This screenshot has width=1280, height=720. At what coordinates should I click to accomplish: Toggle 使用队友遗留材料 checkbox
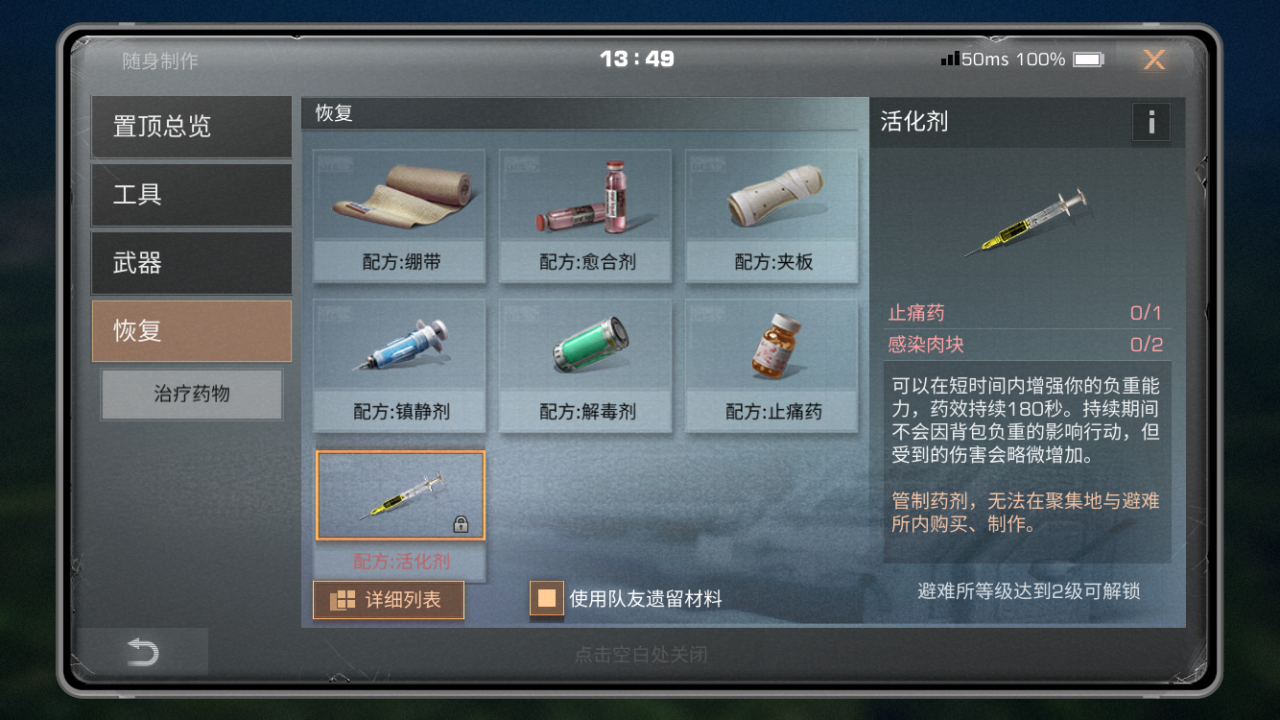546,599
